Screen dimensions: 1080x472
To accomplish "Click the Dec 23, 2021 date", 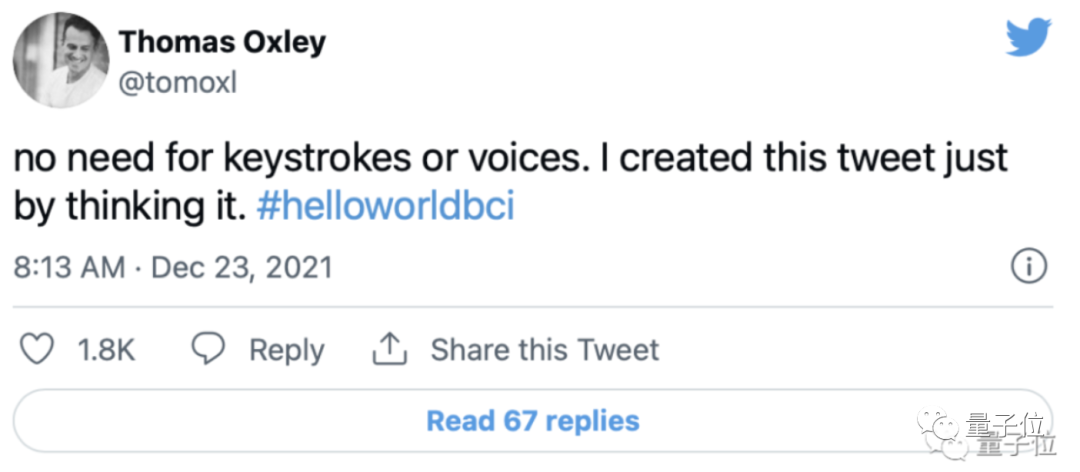I will [240, 268].
